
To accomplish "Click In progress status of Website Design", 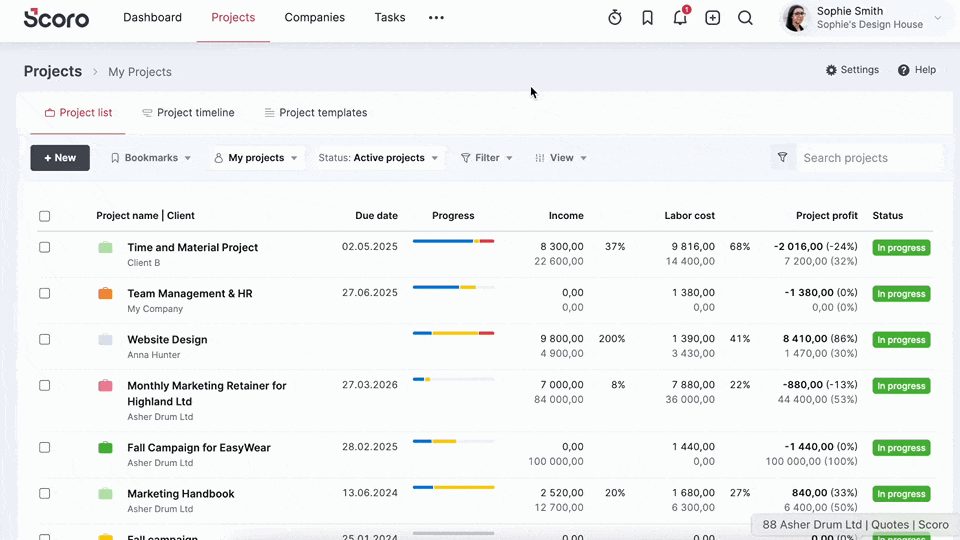I will tap(901, 340).
